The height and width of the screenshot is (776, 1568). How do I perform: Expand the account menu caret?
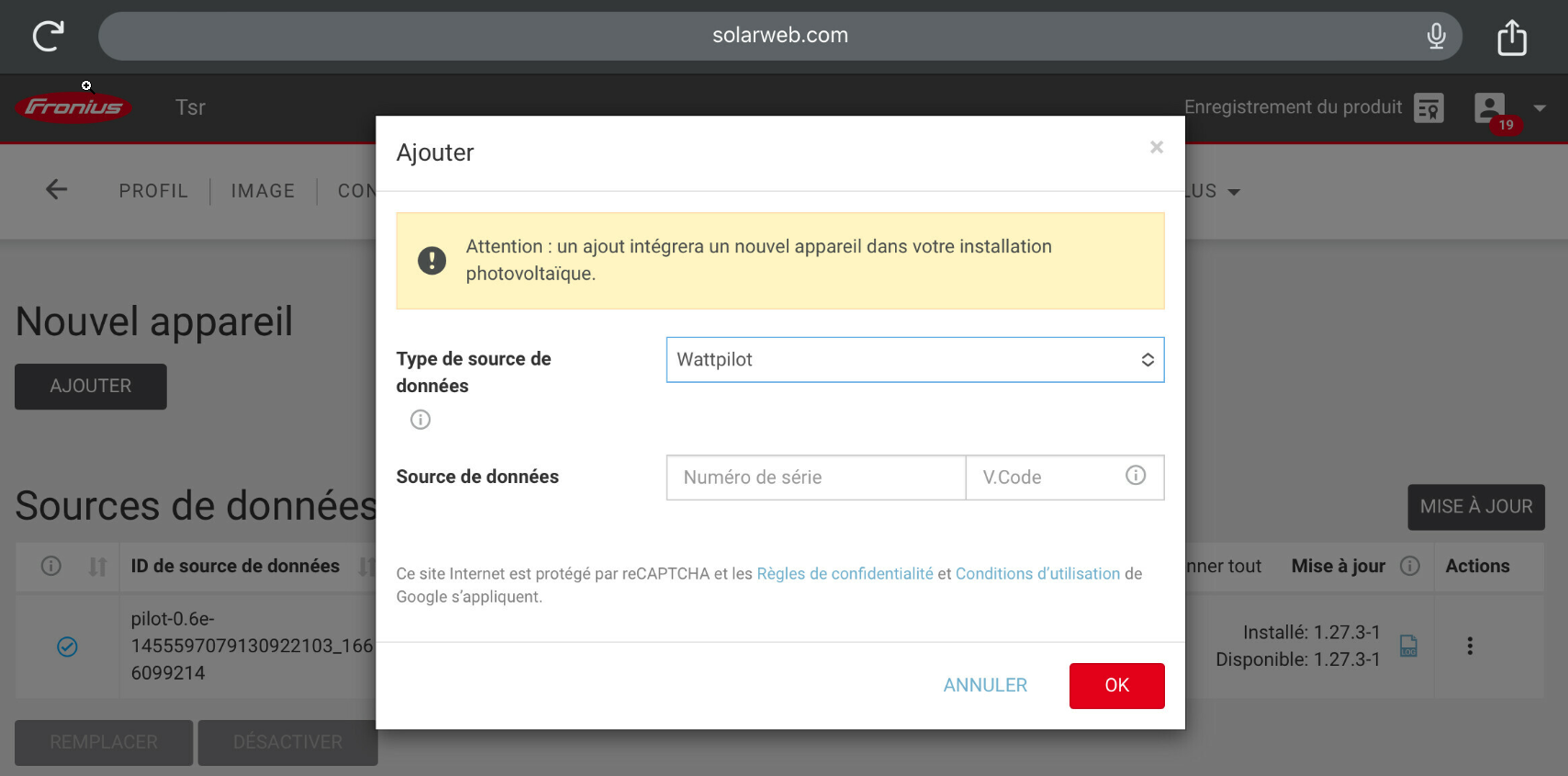pos(1540,108)
